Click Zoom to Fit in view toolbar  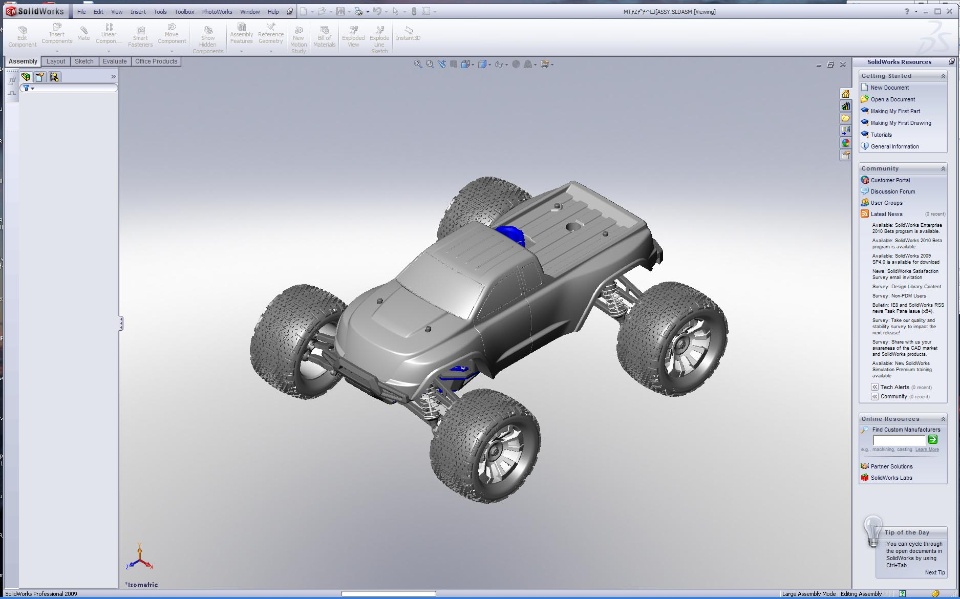pyautogui.click(x=418, y=64)
